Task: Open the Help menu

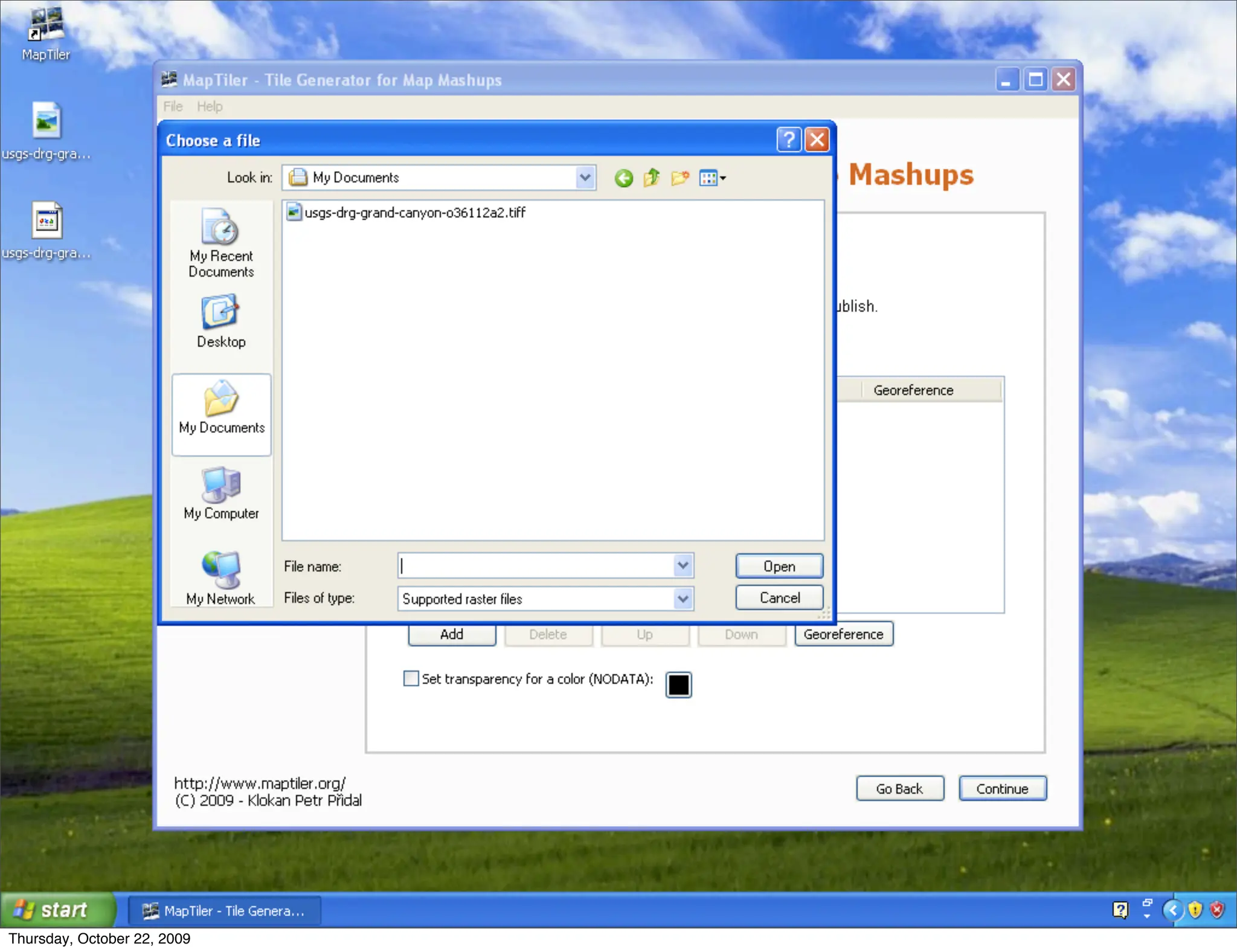Action: 210,106
